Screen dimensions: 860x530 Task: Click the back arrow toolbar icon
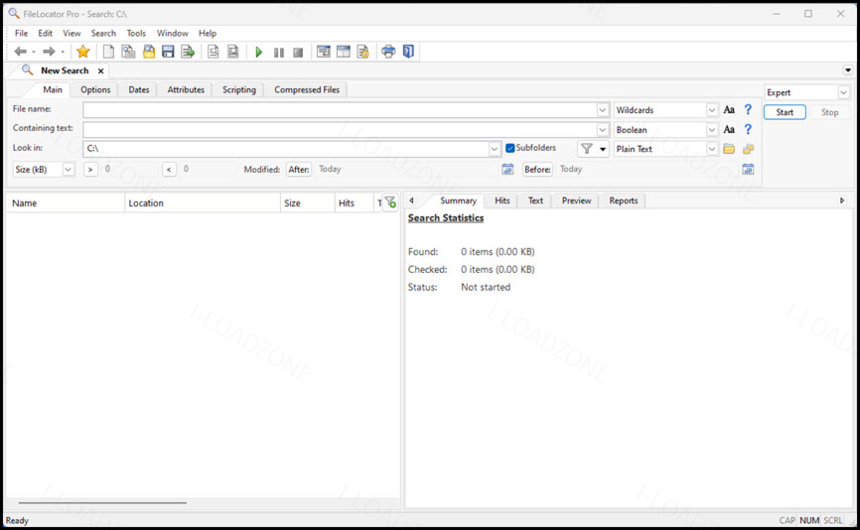(x=20, y=52)
